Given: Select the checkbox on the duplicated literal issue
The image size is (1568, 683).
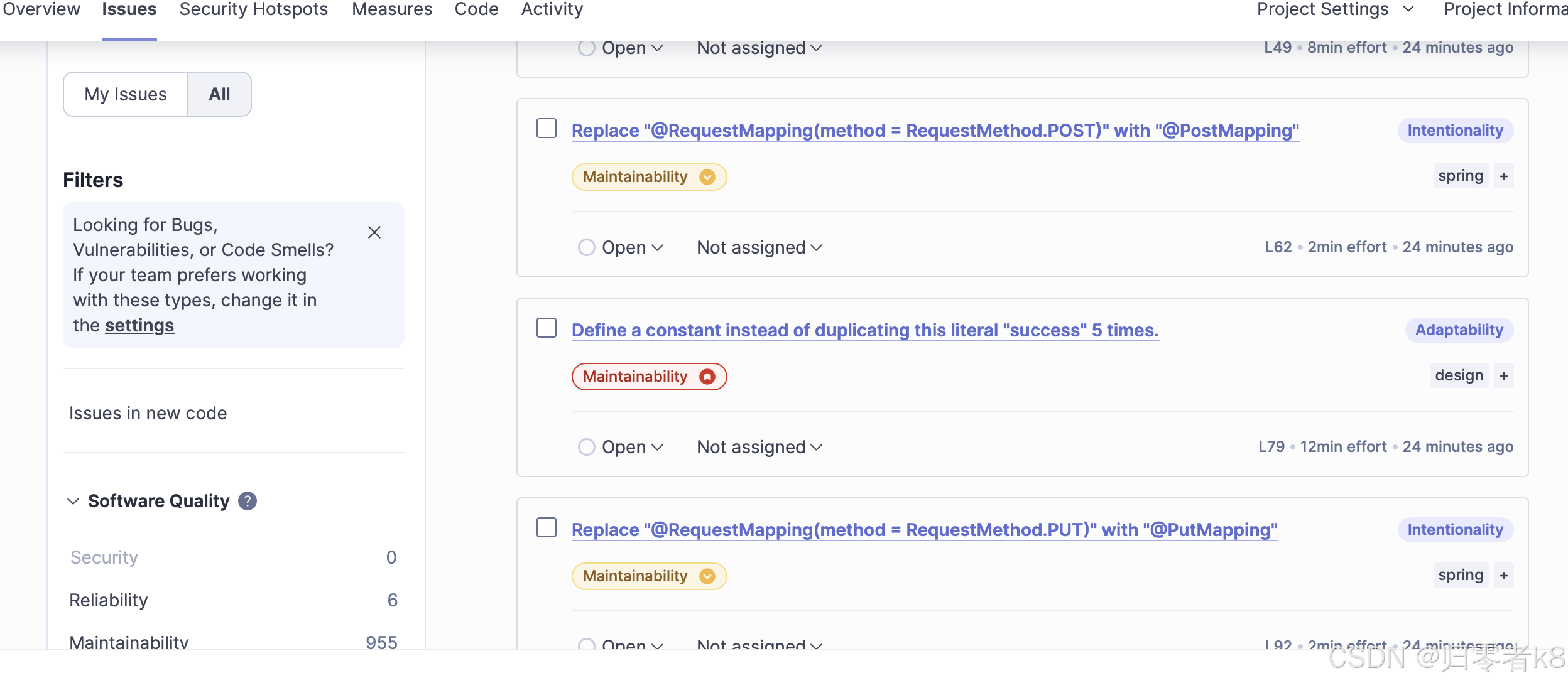Looking at the screenshot, I should 546,328.
